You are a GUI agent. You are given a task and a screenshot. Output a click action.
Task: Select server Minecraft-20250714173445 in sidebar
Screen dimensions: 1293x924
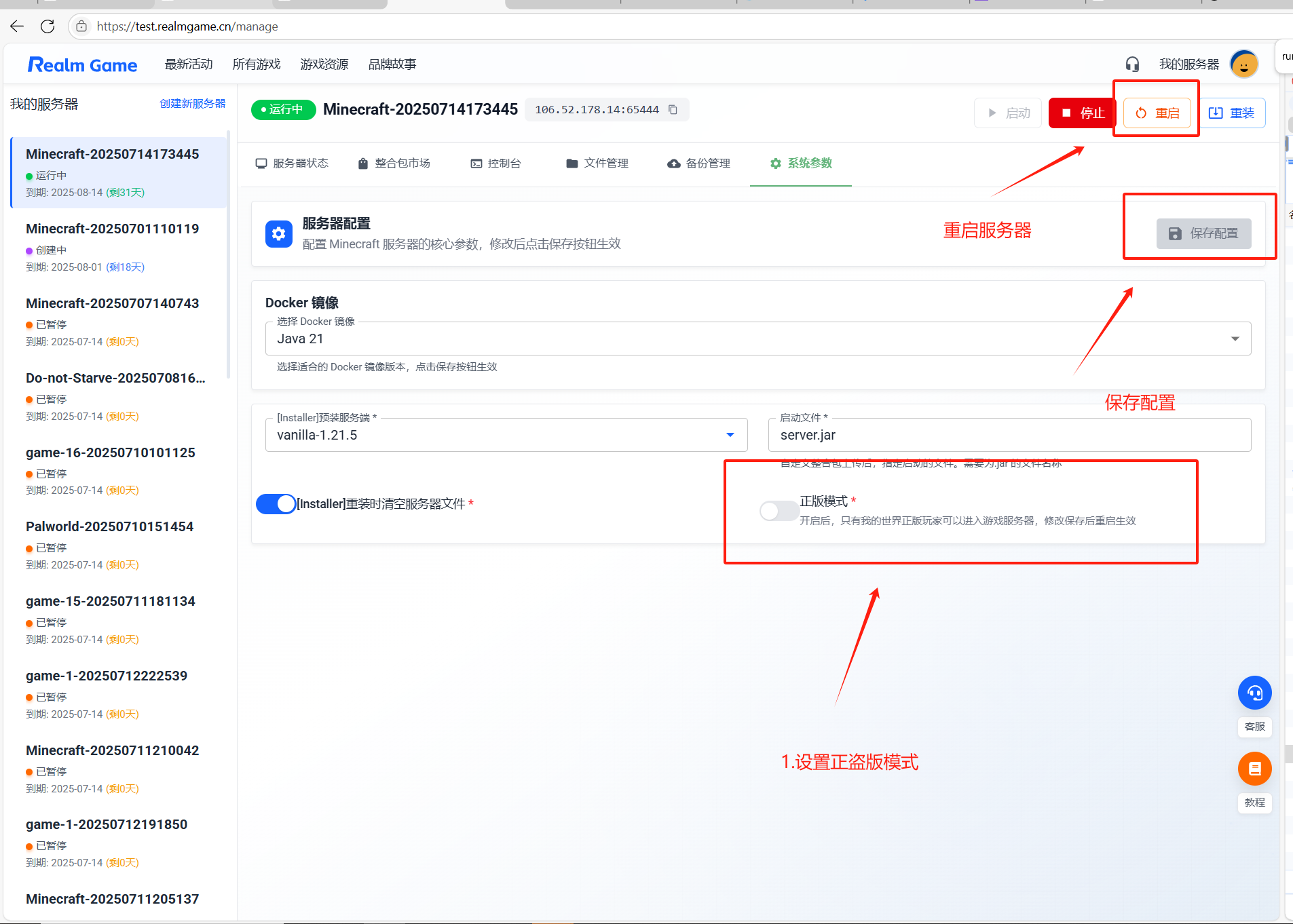click(x=119, y=173)
